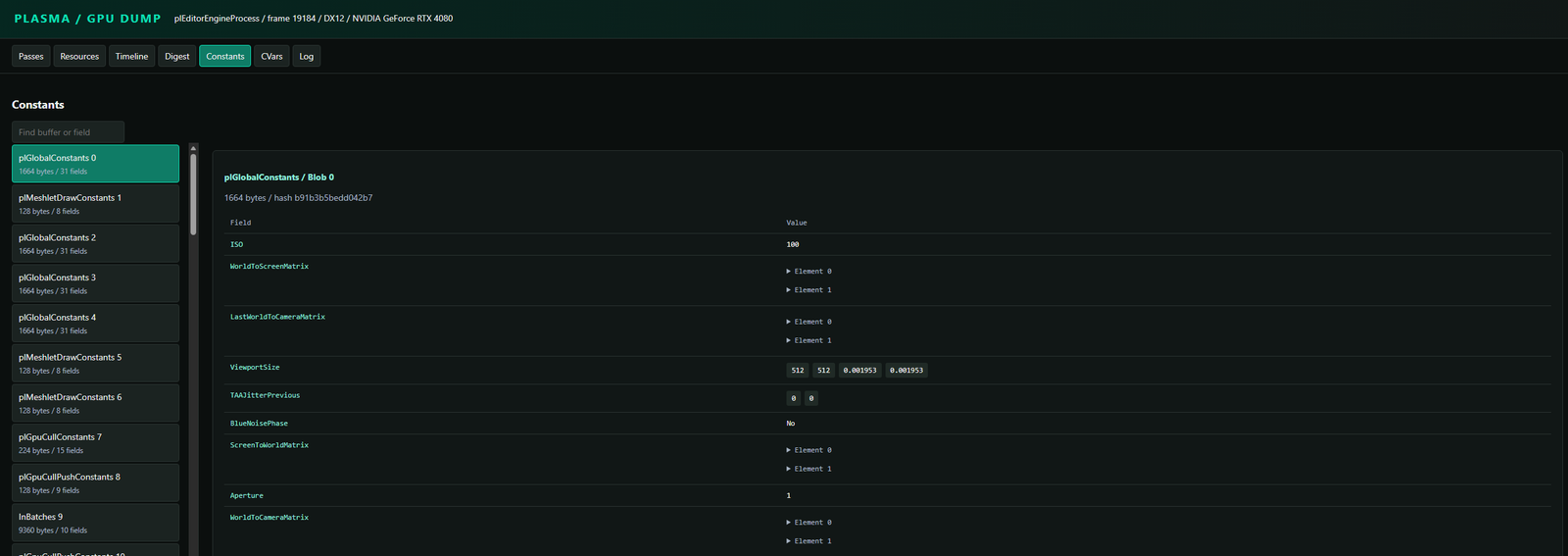Screen dimensions: 1568x556
Task: Expand ScreenToWorldMatrix Element 1
Action: (x=808, y=469)
